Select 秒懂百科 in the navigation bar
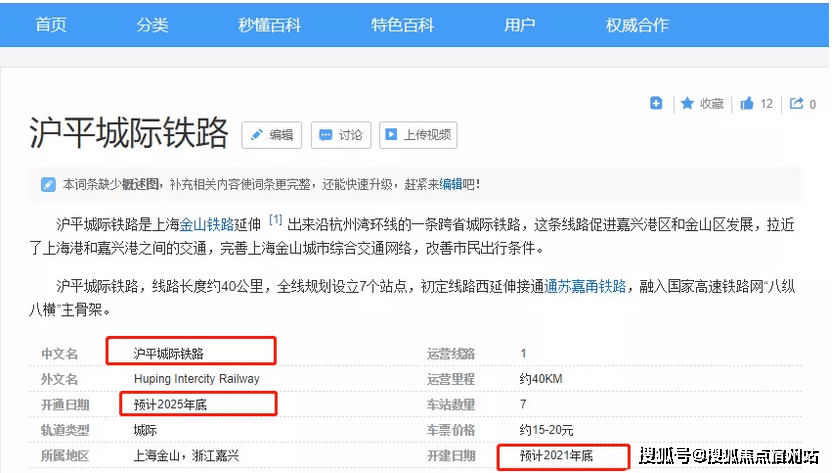Viewport: 835px width, 473px height. tap(269, 25)
